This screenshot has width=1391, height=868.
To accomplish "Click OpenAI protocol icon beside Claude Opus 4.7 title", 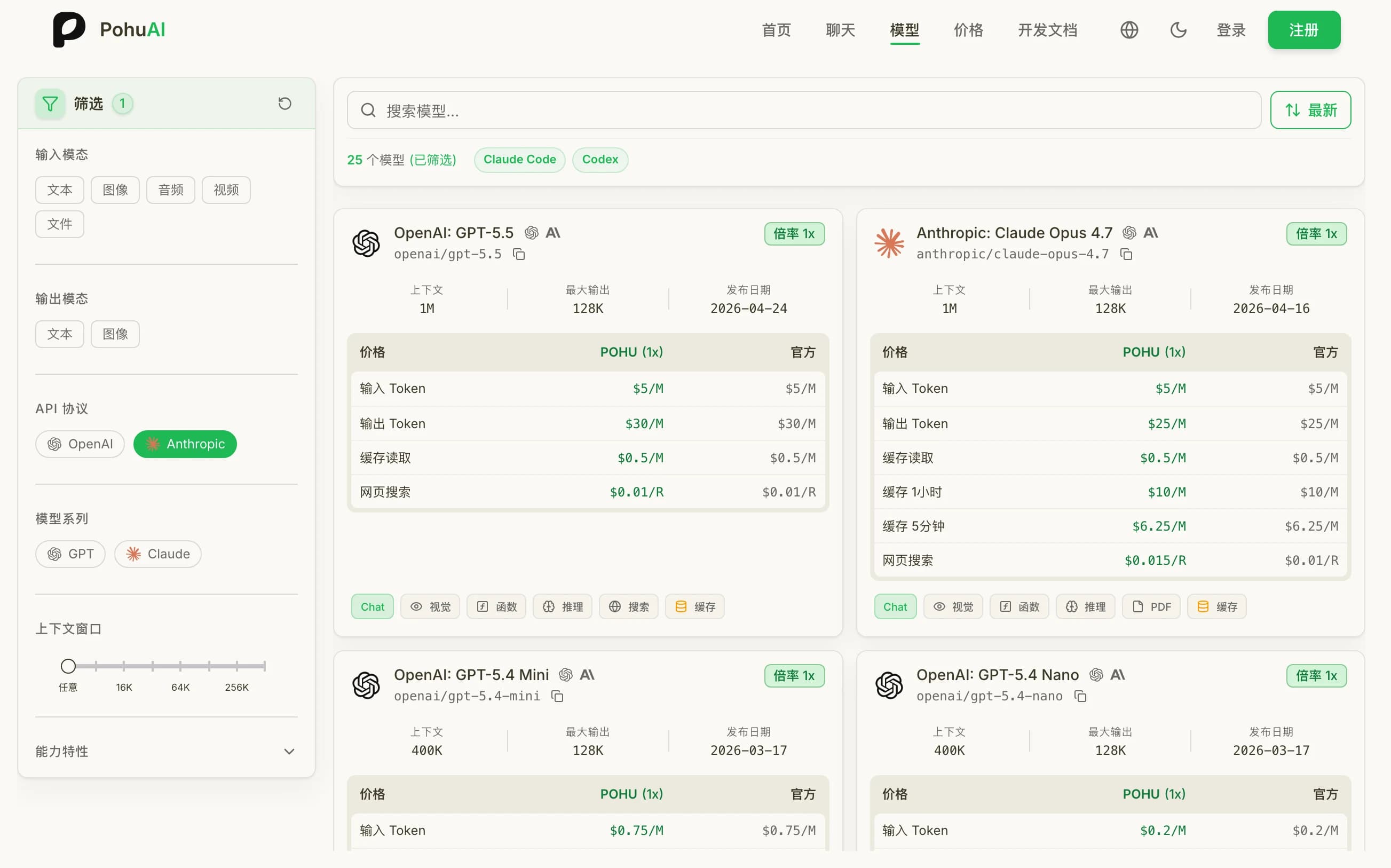I will (1129, 233).
